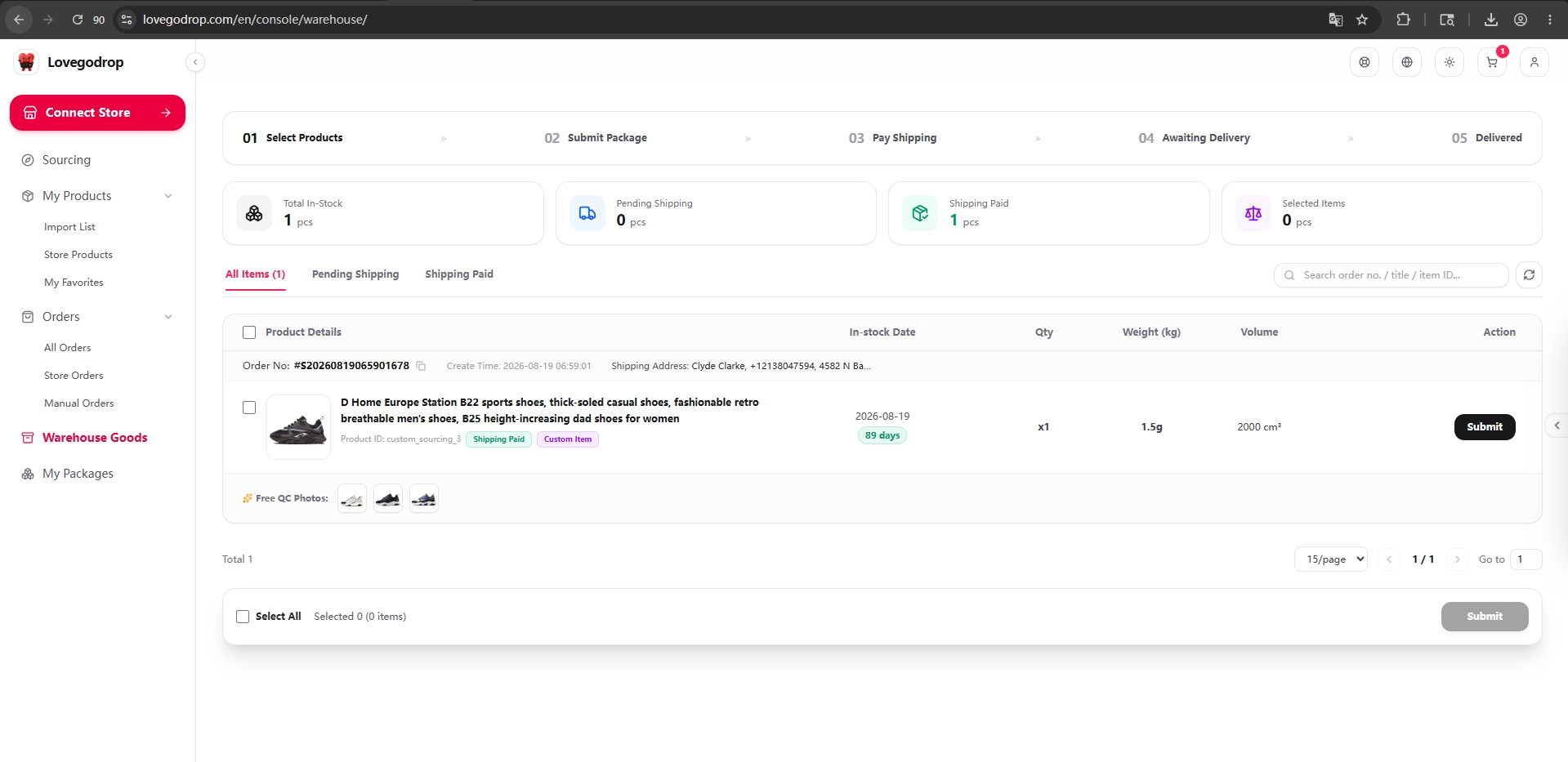The image size is (1568, 762).
Task: Open the browser extensions puzzle icon
Action: [x=1404, y=20]
